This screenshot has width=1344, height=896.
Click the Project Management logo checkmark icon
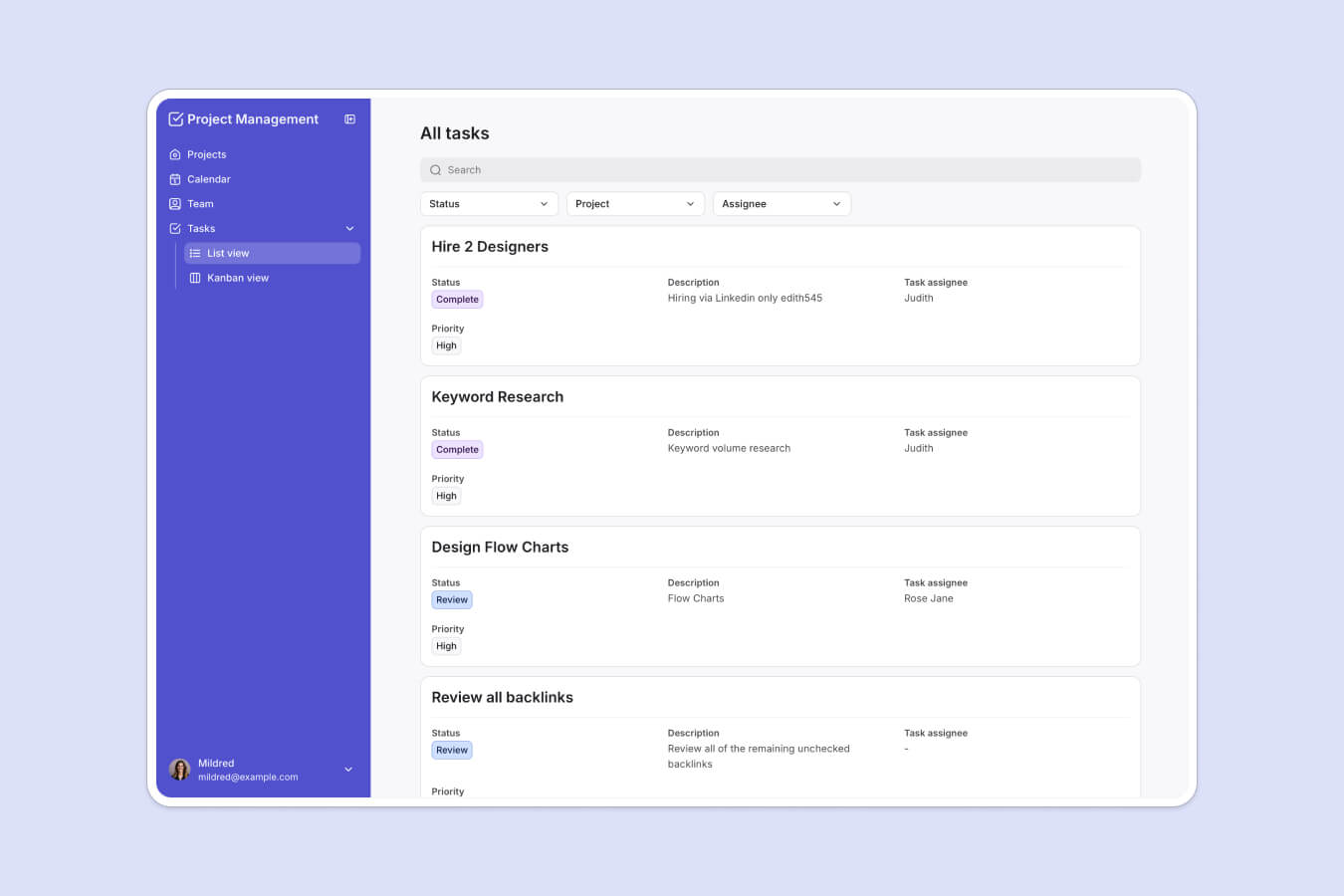tap(176, 119)
